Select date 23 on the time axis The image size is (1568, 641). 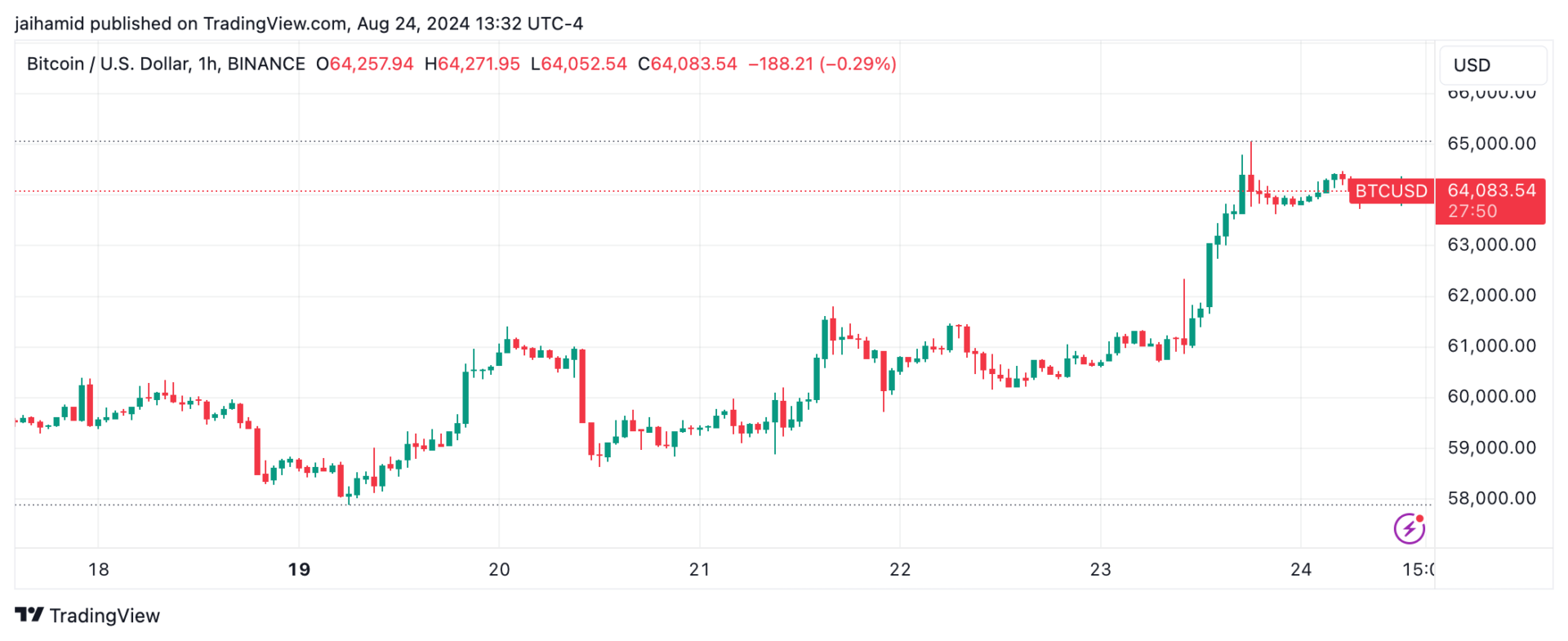coord(1100,570)
